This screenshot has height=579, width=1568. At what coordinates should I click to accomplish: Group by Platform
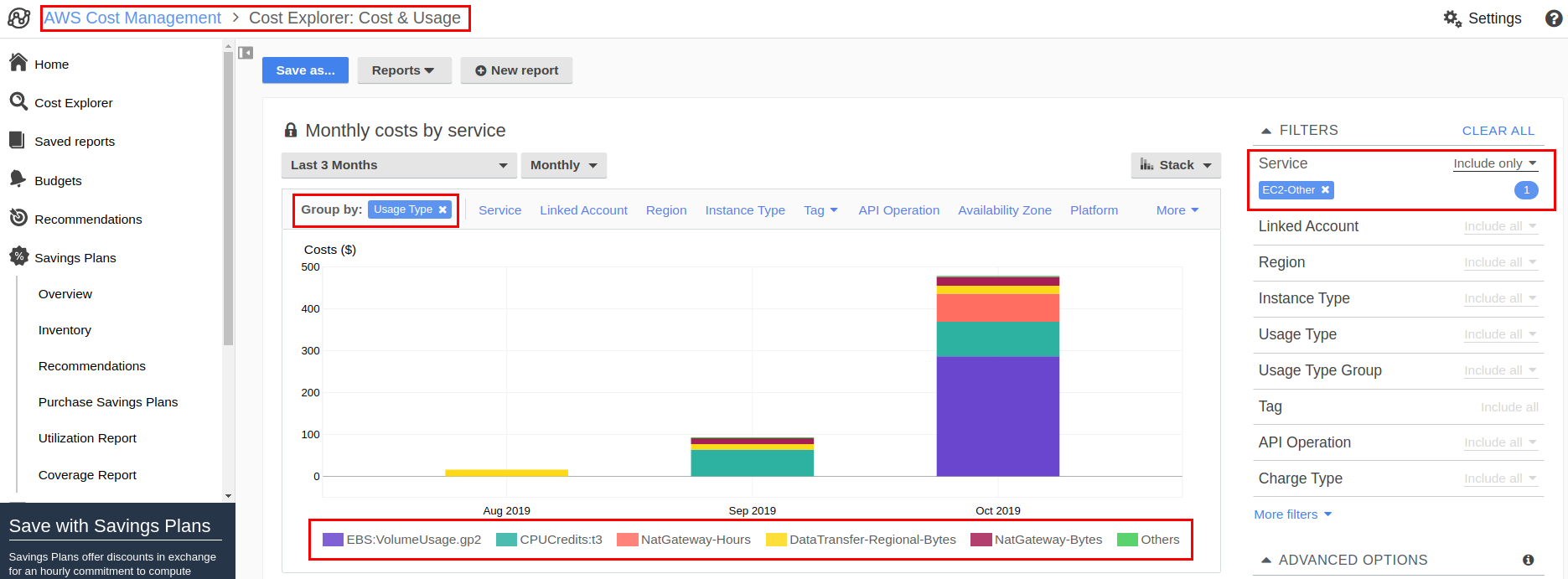(x=1094, y=210)
